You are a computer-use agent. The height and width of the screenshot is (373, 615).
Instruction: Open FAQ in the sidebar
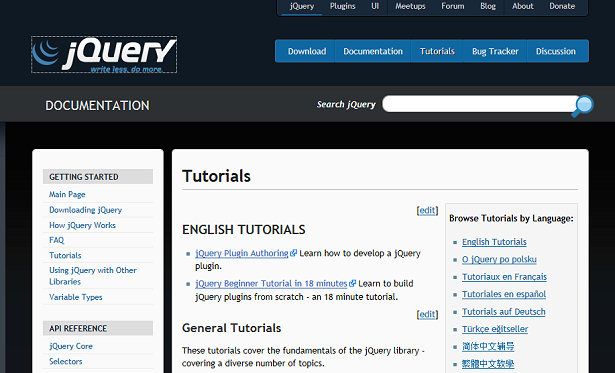coord(56,240)
